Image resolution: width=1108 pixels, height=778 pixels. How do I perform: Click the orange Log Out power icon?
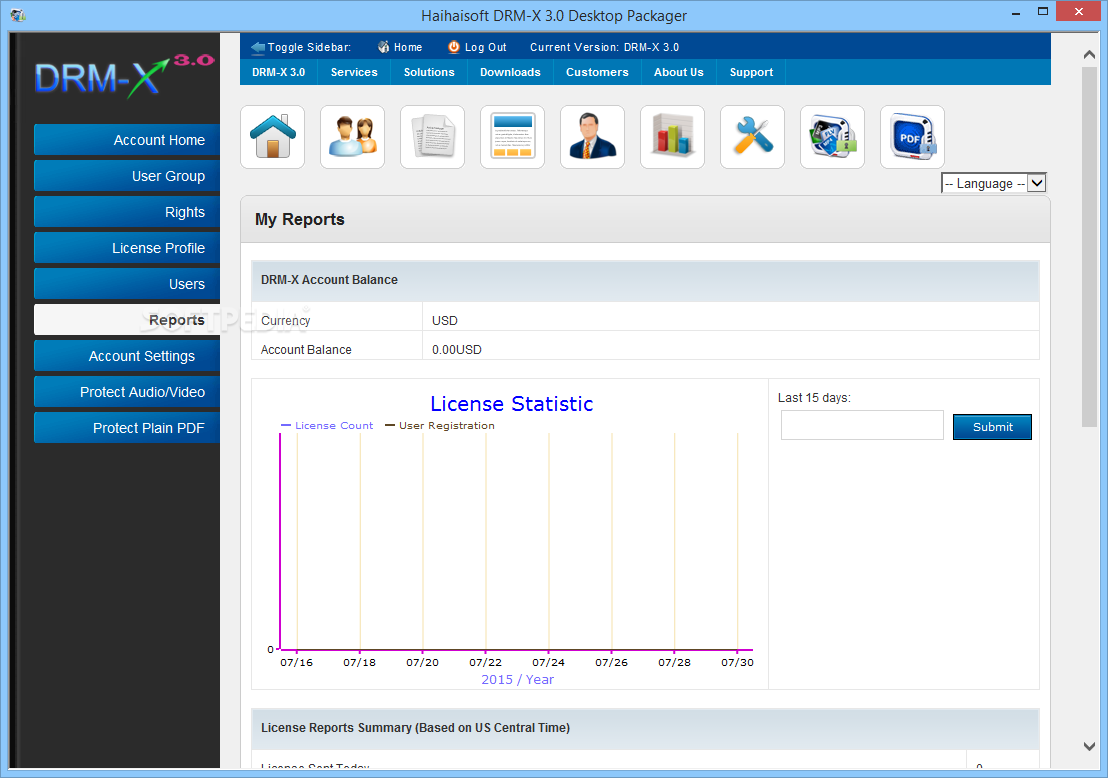click(454, 47)
